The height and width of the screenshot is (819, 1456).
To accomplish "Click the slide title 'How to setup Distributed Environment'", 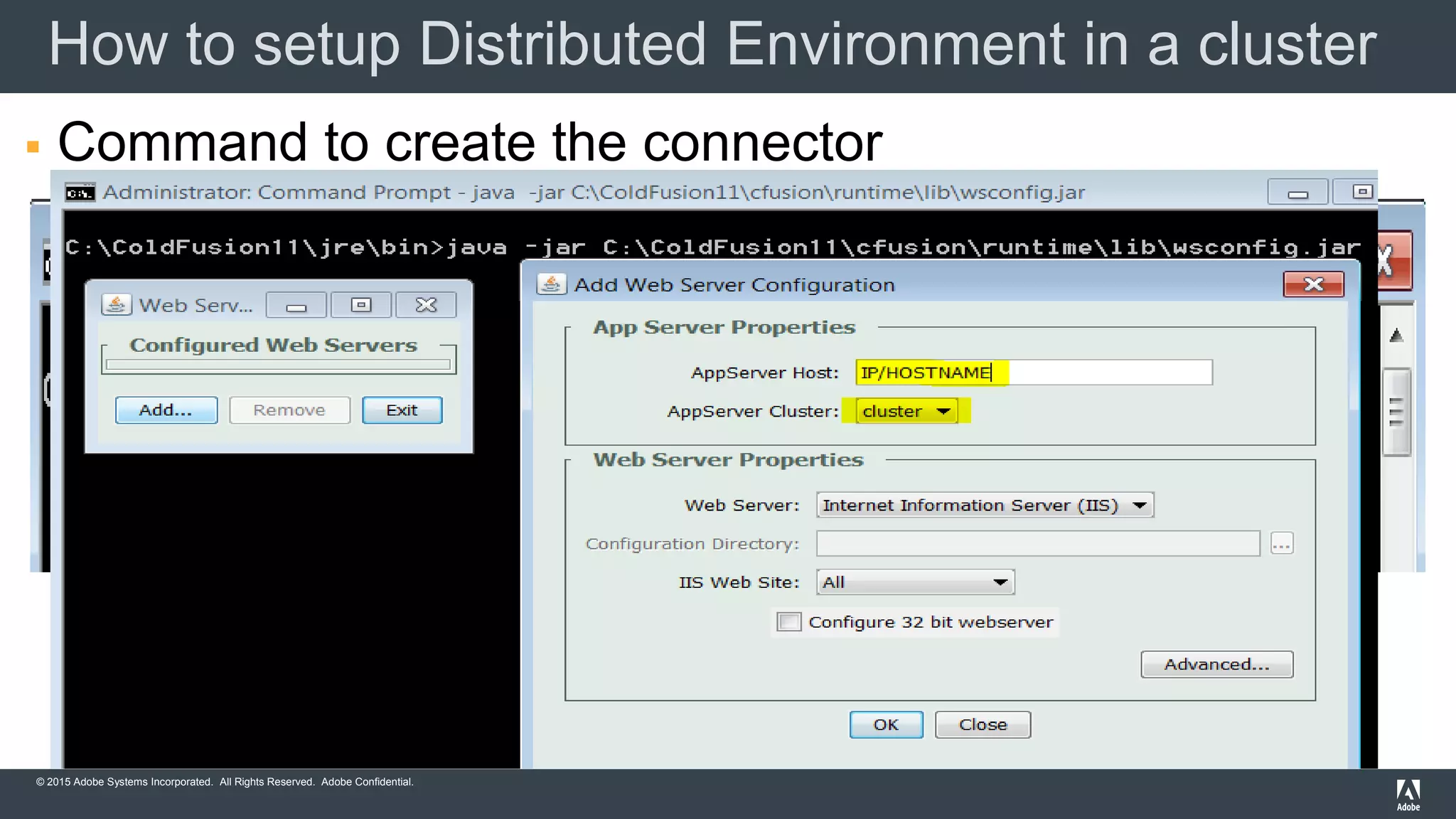I will click(x=712, y=44).
